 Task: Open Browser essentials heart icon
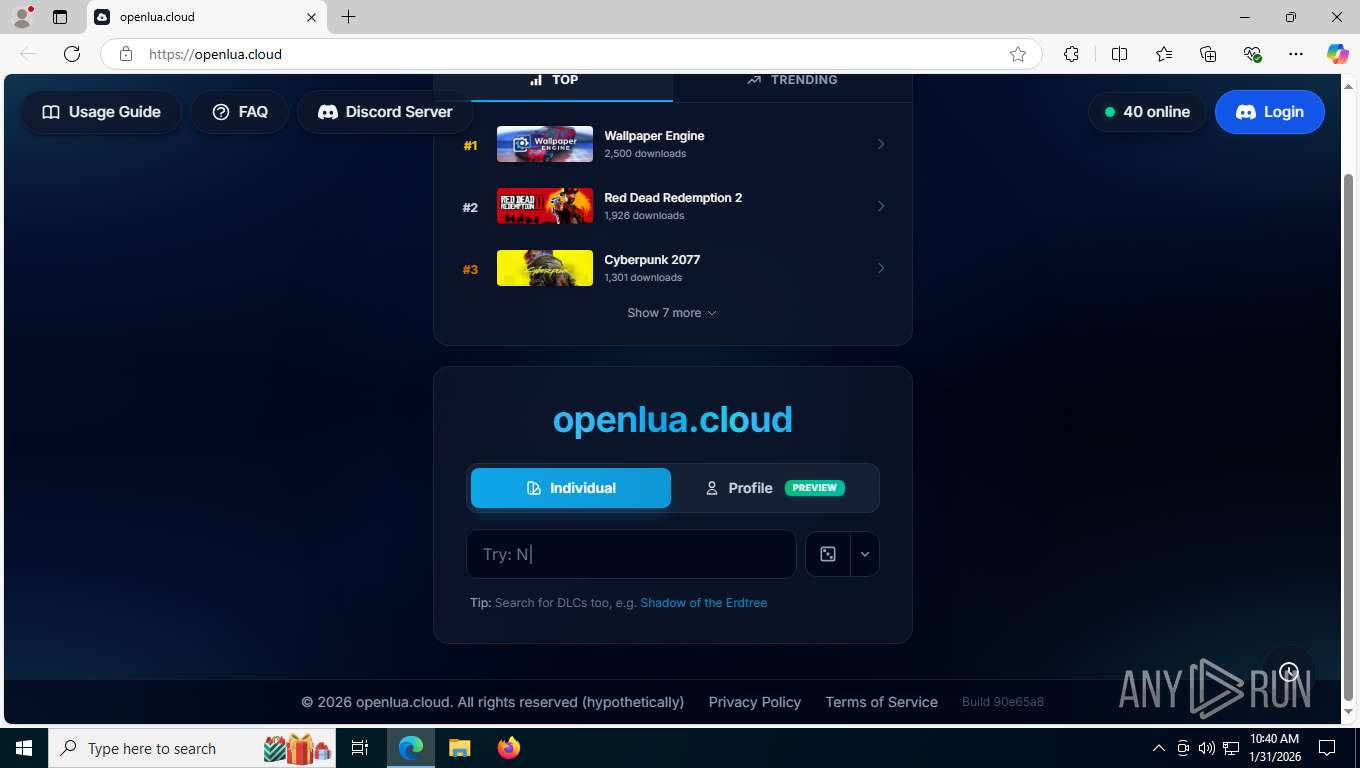[1252, 54]
